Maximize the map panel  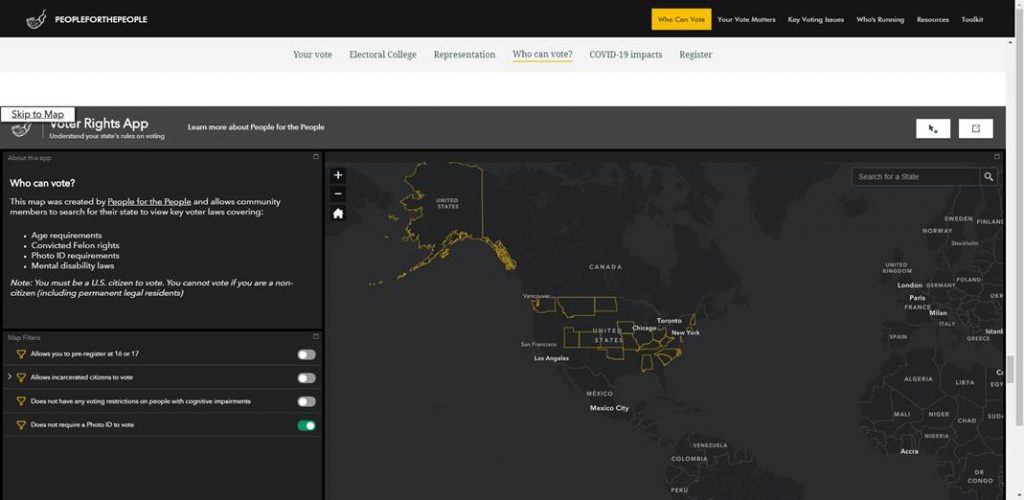(x=997, y=157)
